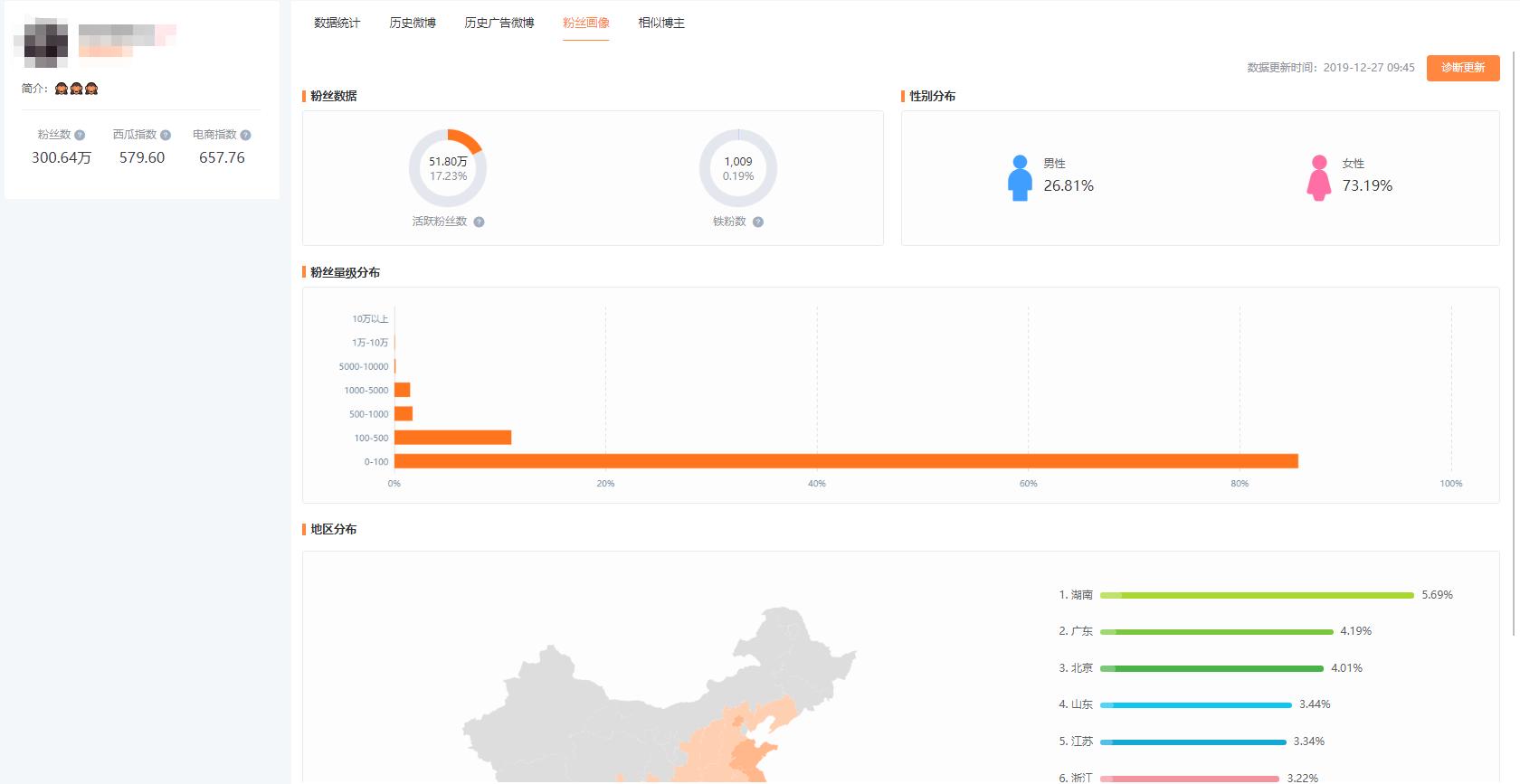Screen dimensions: 1520x784
Task: Click the 粉丝量级分布 section heading
Action: pos(345,272)
